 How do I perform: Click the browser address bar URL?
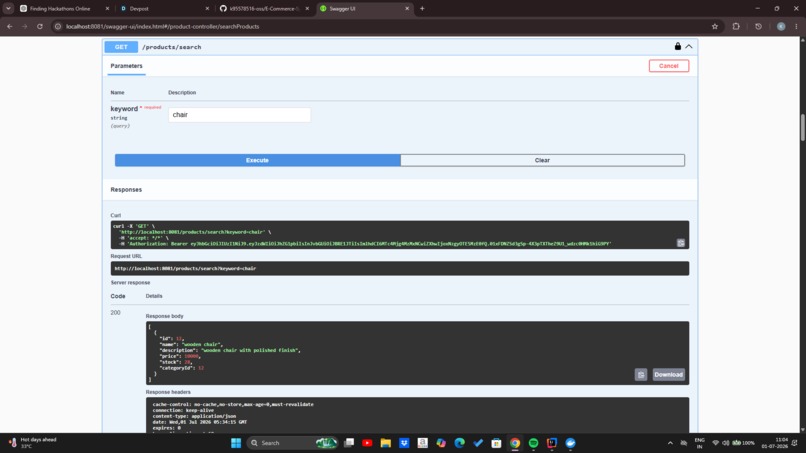click(x=162, y=26)
